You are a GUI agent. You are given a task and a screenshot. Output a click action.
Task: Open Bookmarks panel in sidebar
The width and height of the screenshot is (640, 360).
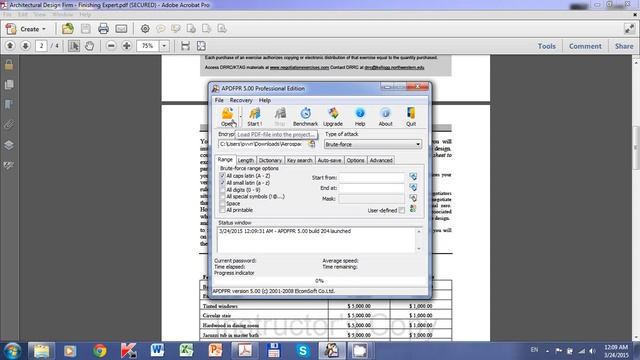(9, 104)
